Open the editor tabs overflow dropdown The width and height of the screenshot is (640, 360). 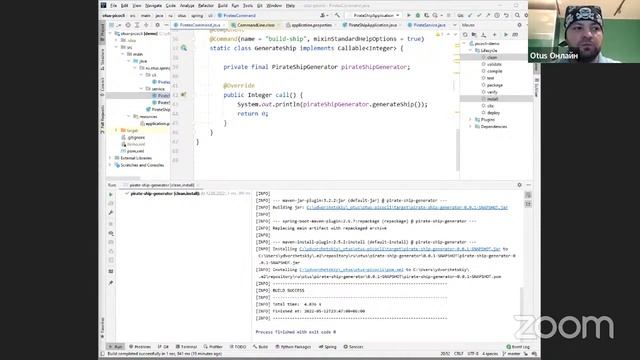point(454,25)
